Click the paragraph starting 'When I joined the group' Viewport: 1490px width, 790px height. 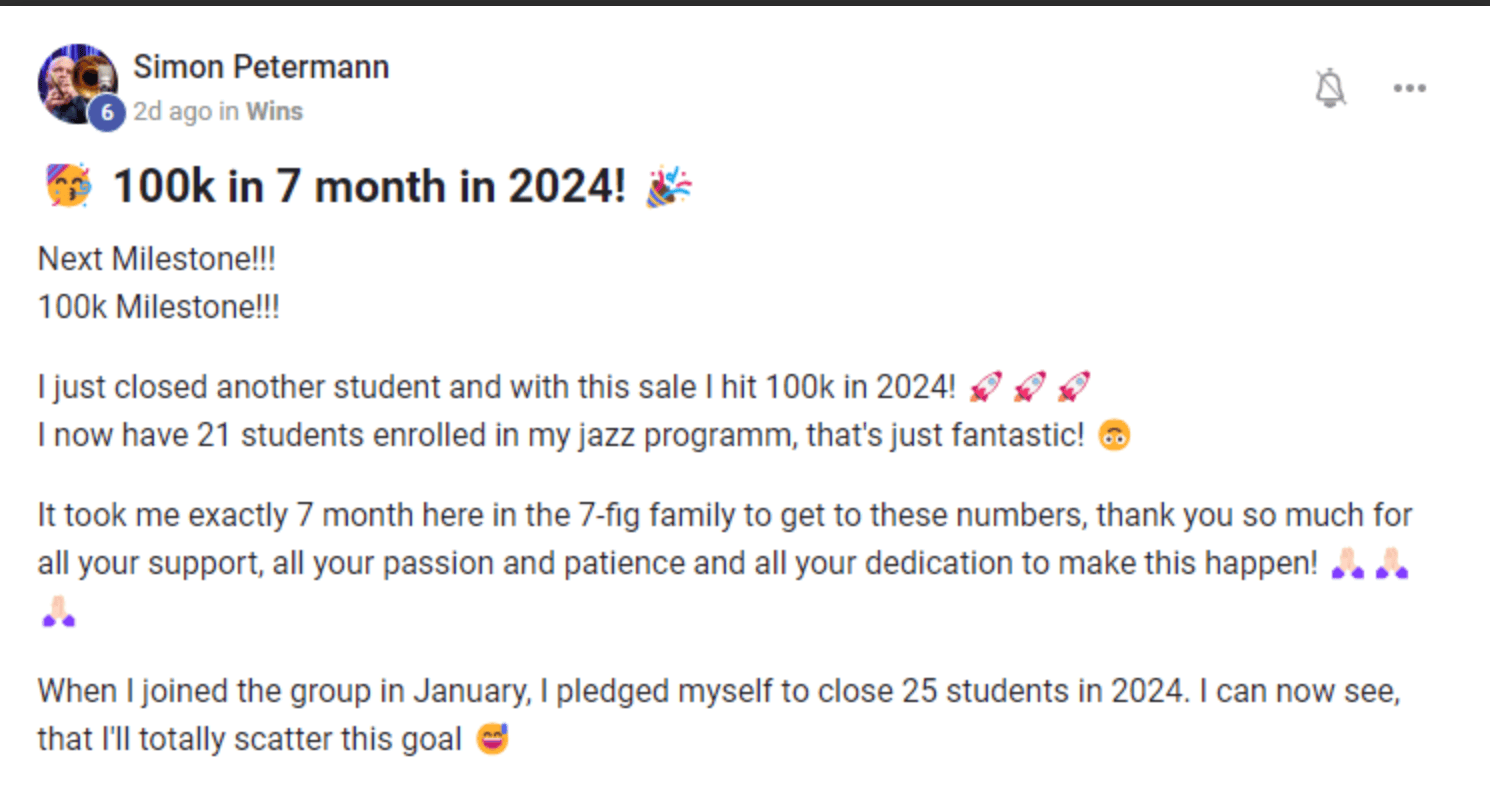[719, 716]
